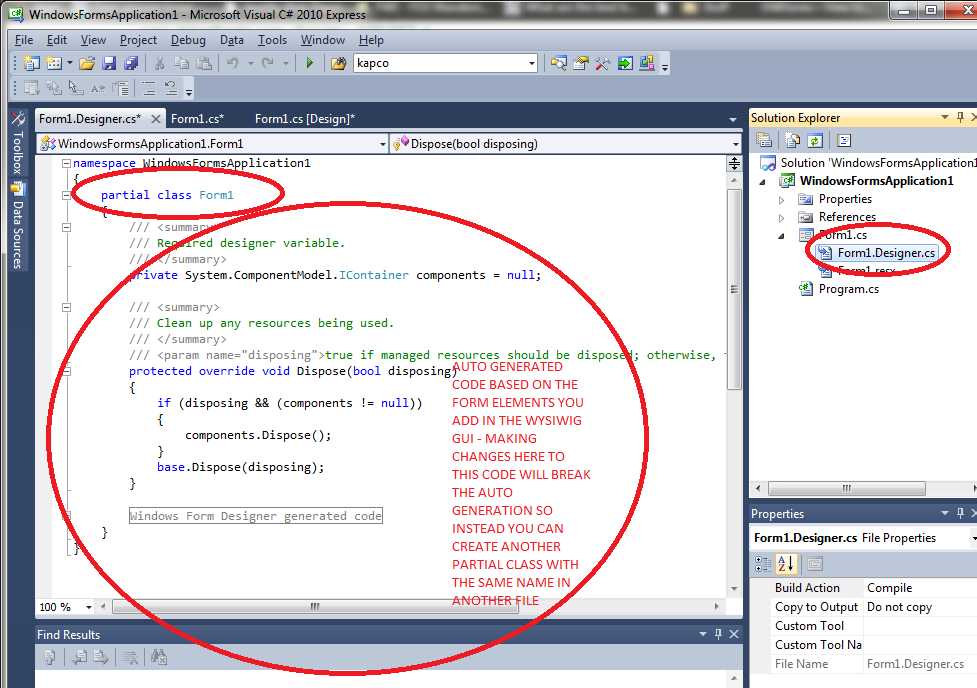Image resolution: width=977 pixels, height=688 pixels.
Task: Expand Windows Form Designer generated code region
Action: click(255, 516)
